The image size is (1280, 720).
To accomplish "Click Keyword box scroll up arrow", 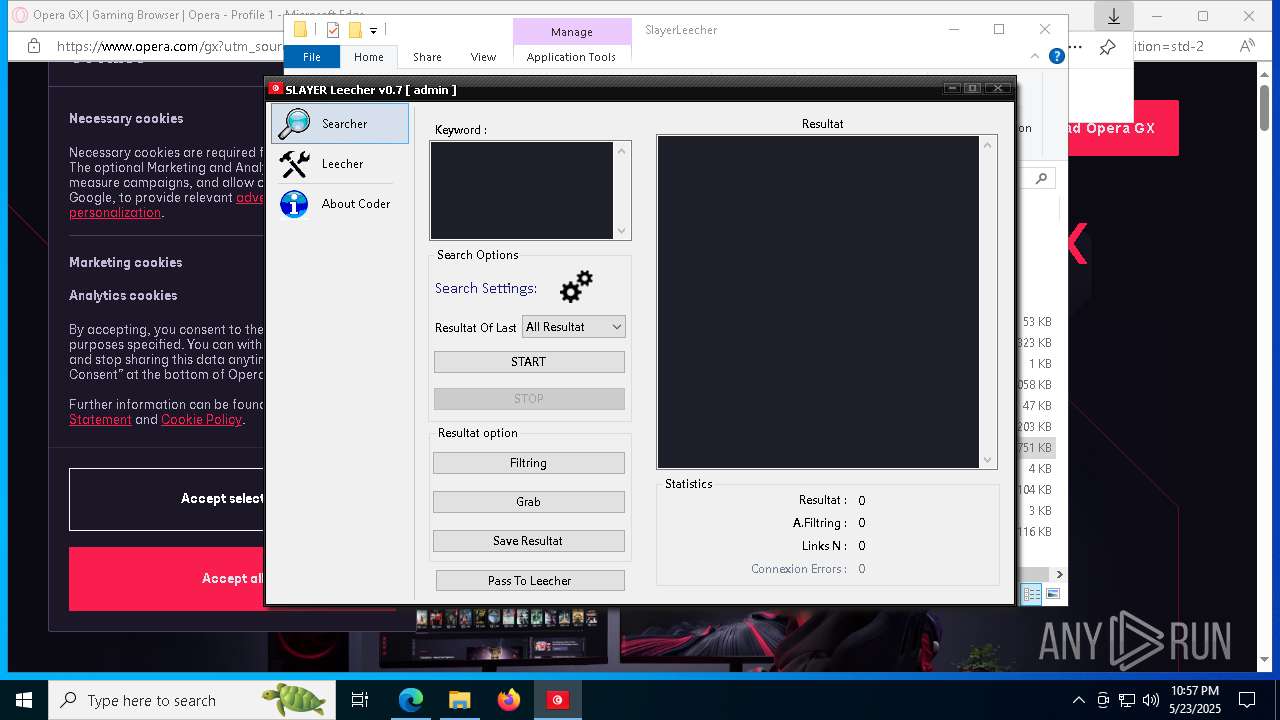I will 622,151.
